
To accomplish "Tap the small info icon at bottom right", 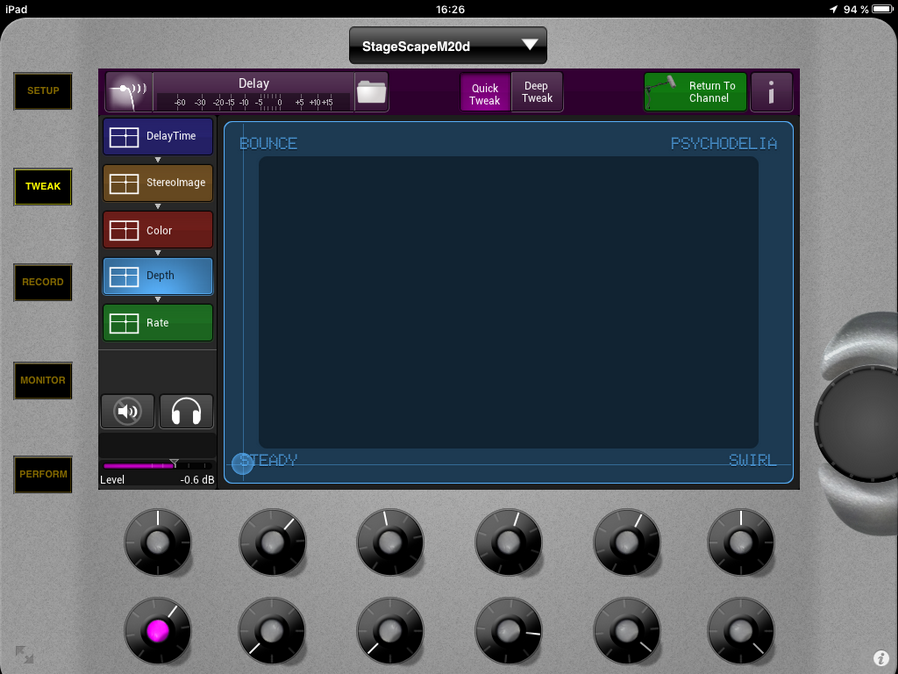I will (881, 658).
